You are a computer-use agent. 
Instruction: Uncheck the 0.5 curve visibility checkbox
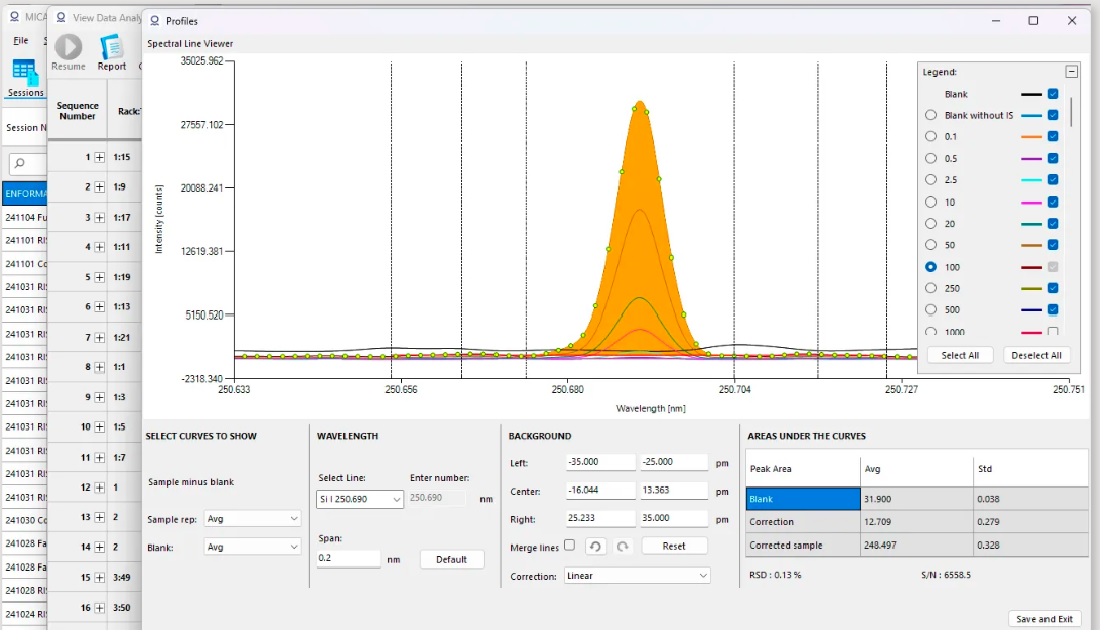tap(1052, 159)
